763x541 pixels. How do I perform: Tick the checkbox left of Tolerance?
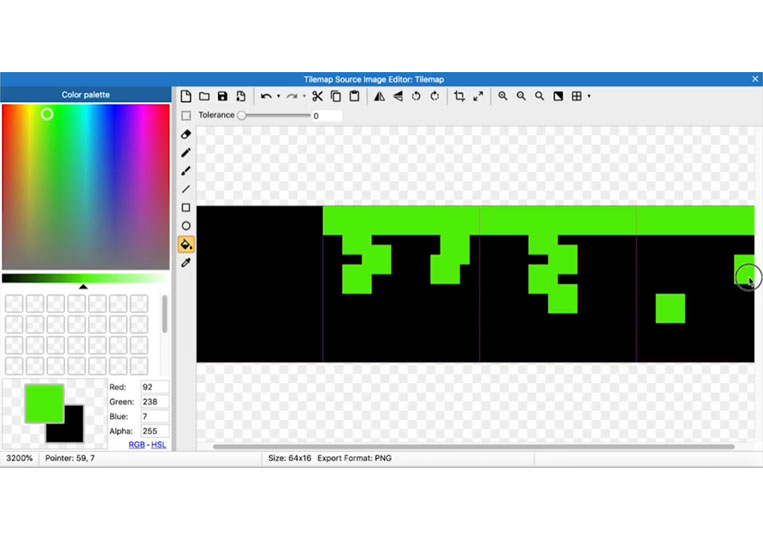(186, 115)
